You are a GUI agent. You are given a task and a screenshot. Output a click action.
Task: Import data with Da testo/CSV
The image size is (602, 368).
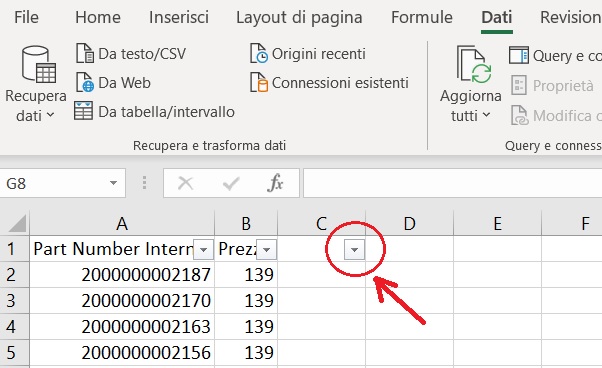pos(131,54)
